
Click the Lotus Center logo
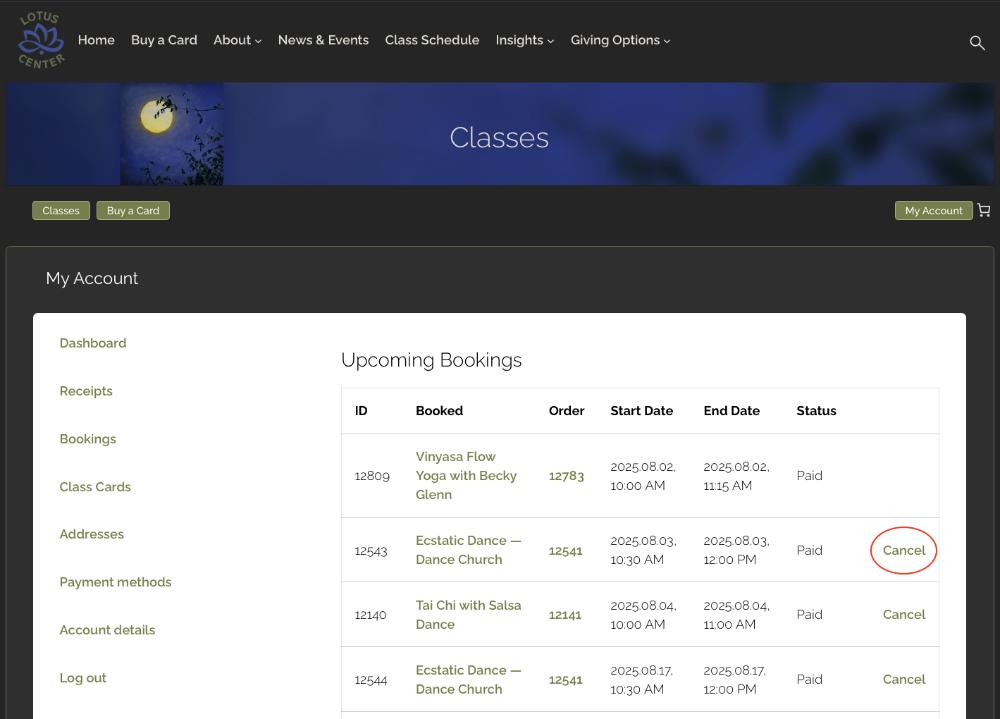(x=41, y=40)
